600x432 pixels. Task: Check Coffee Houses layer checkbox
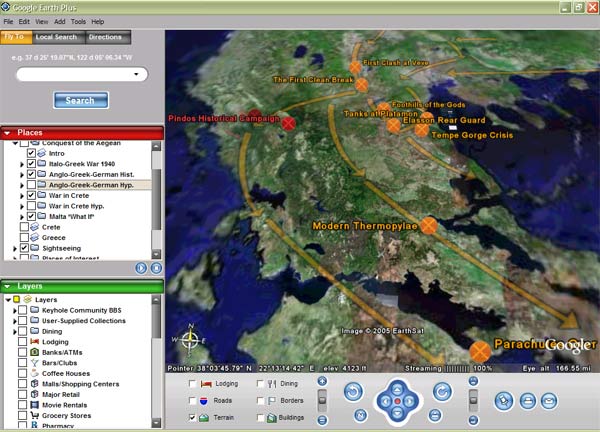23,373
